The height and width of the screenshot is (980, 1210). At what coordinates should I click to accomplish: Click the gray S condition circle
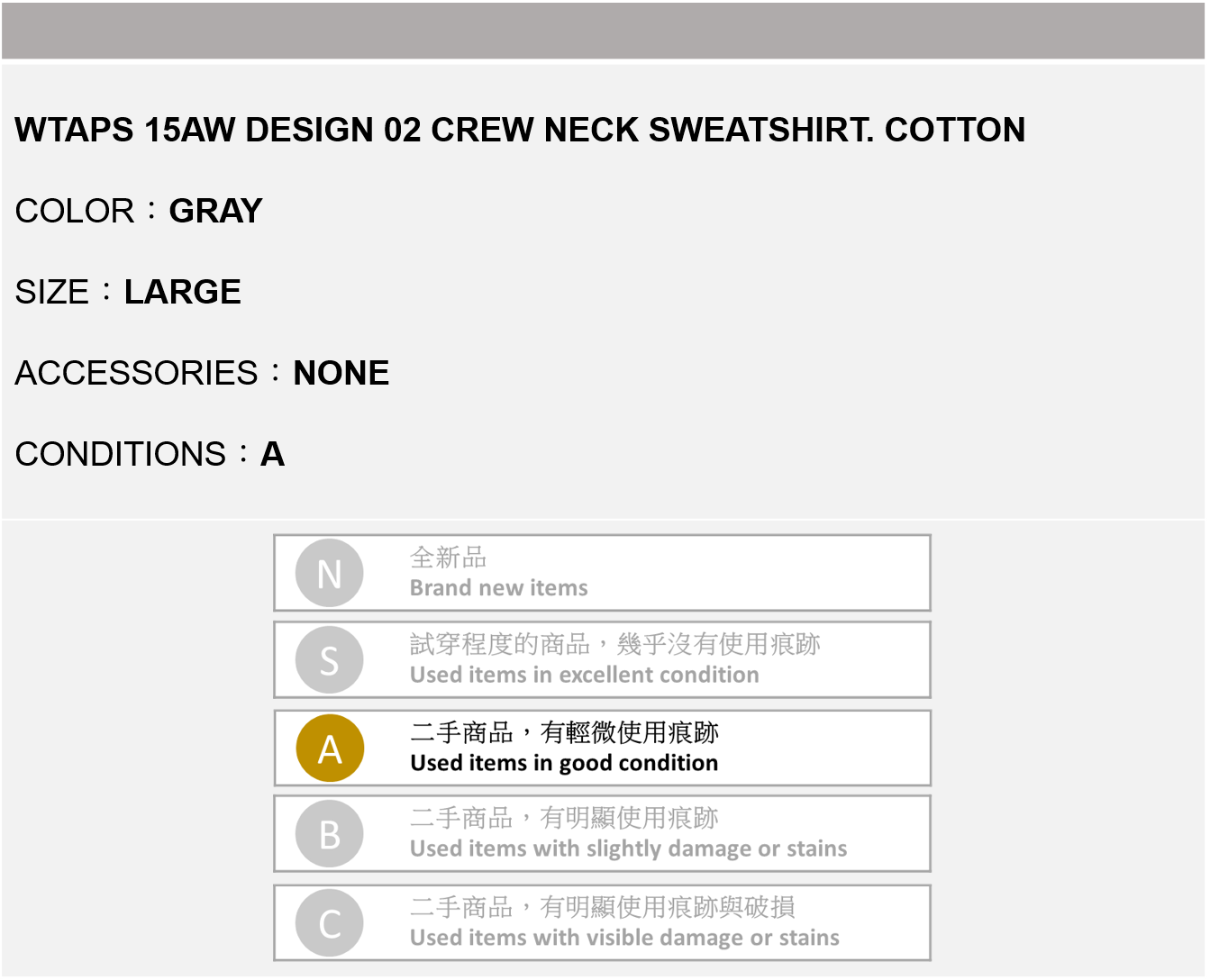[330, 660]
